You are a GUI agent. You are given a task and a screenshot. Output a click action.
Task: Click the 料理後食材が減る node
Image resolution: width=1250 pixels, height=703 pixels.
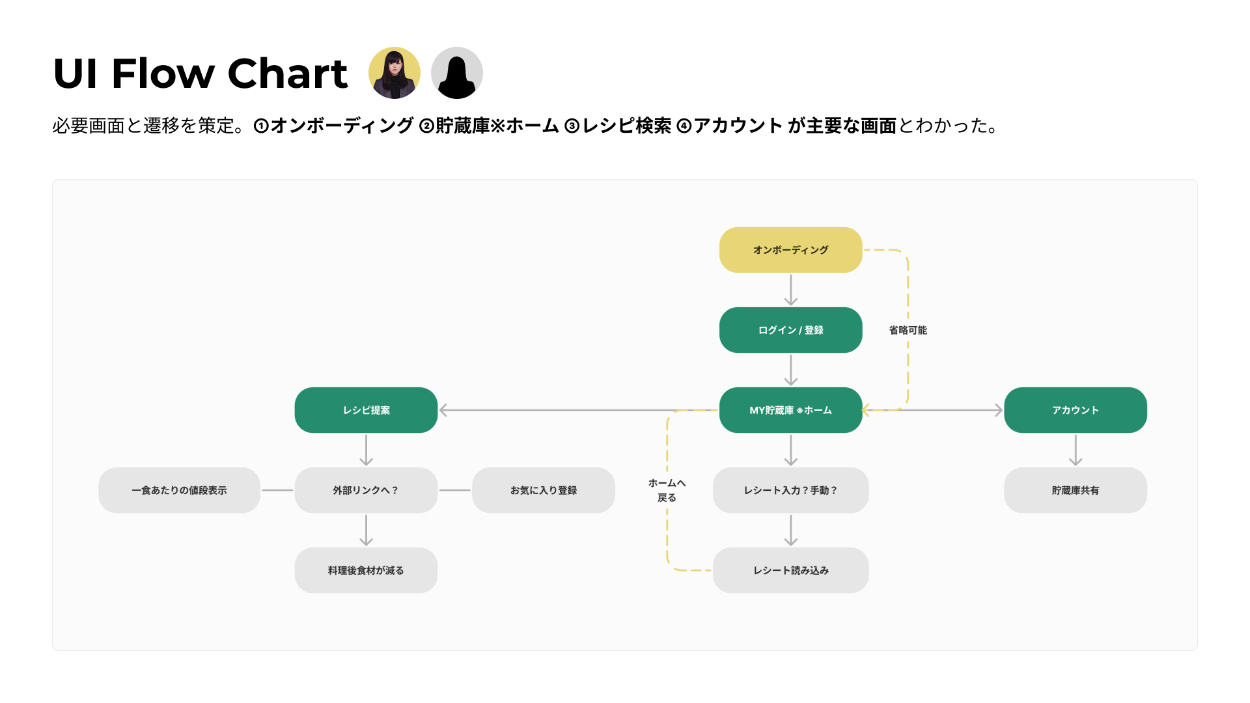click(x=366, y=570)
